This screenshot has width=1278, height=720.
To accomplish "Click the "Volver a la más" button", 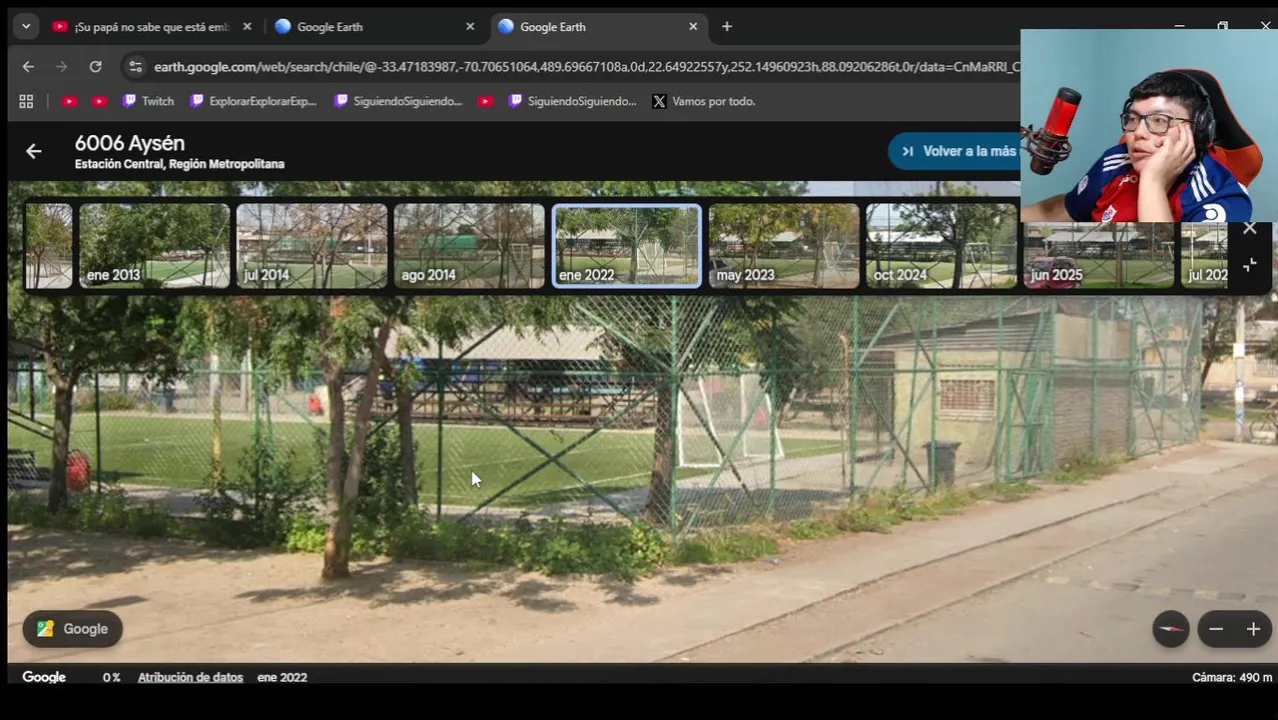I will coord(955,151).
